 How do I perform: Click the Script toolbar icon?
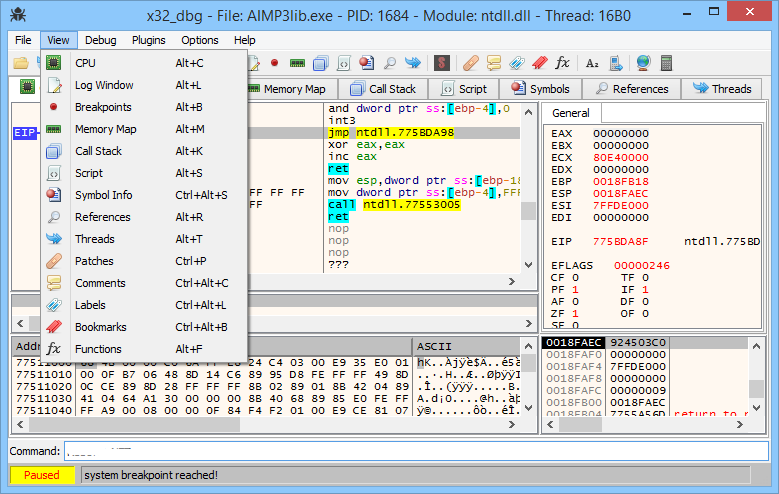343,63
